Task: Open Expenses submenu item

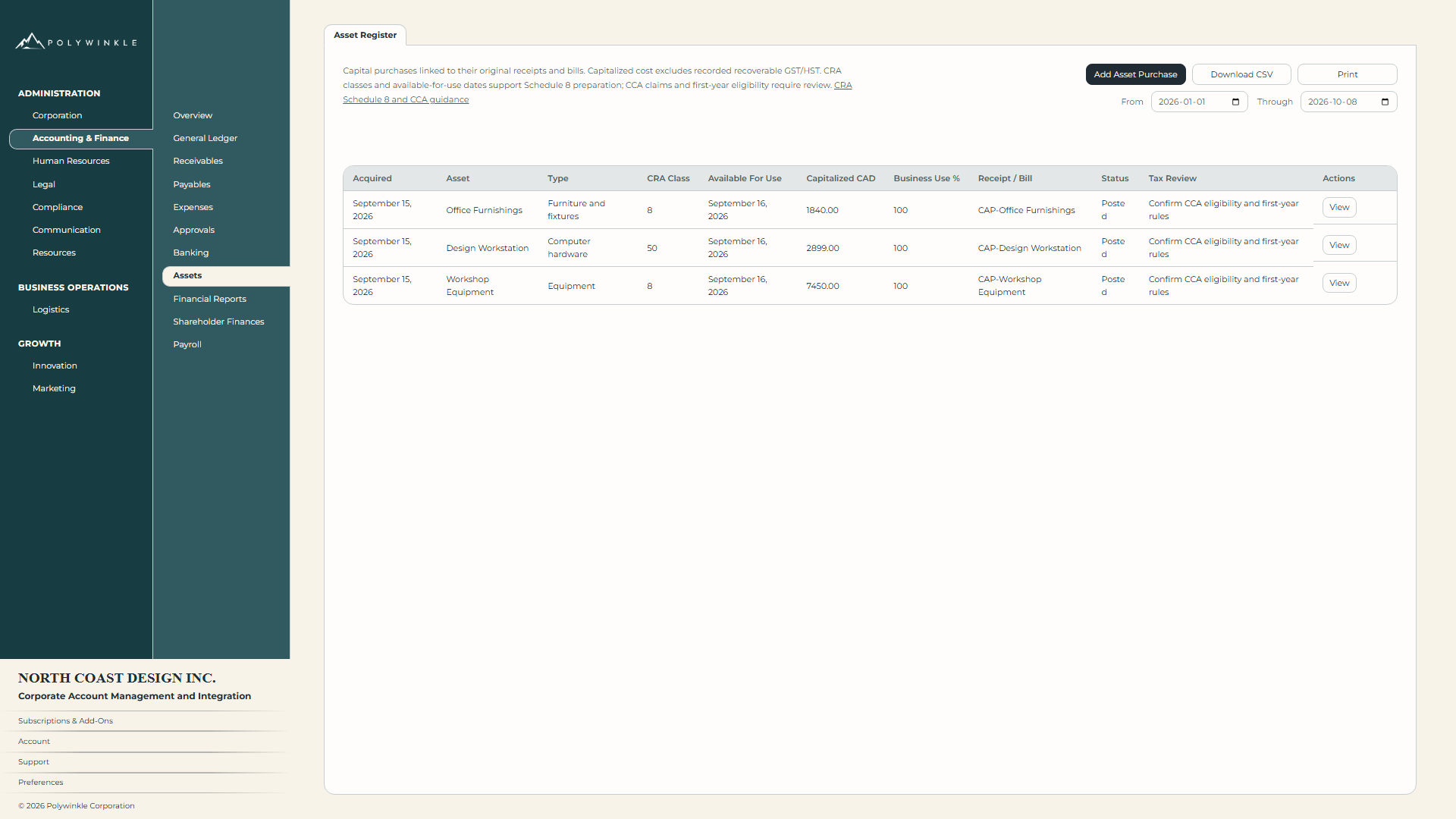Action: [193, 207]
